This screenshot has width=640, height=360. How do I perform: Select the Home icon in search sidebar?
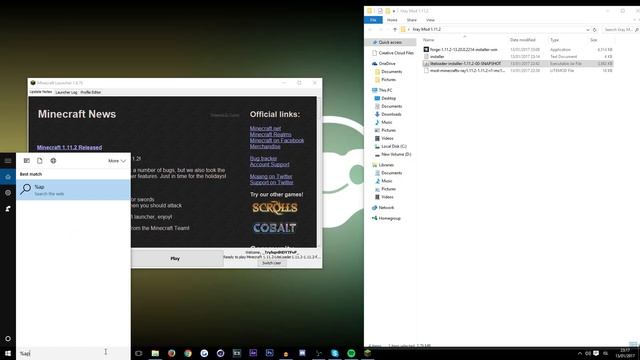8,177
